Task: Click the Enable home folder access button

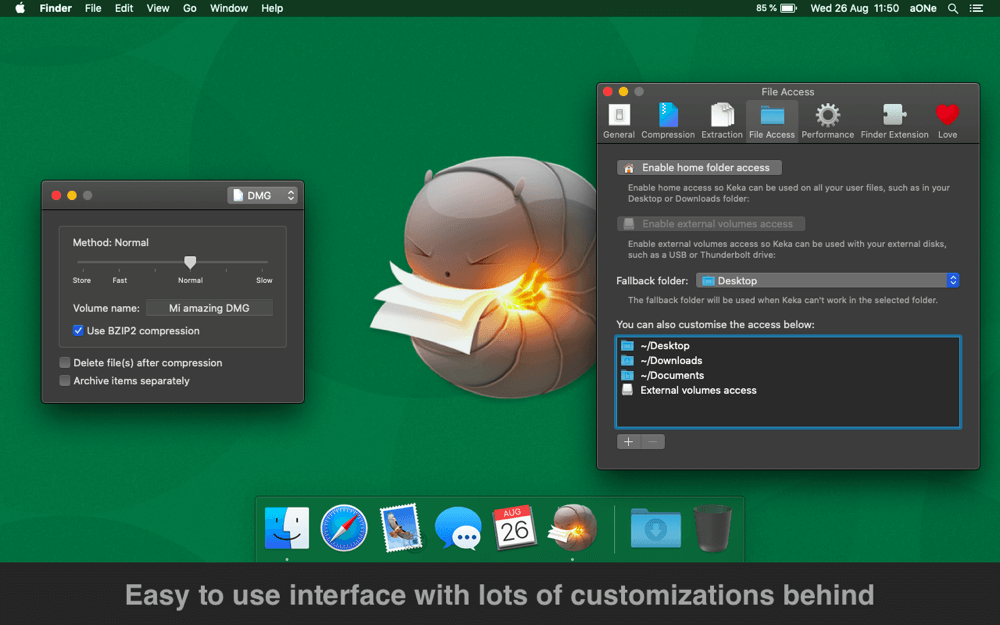Action: [x=698, y=167]
